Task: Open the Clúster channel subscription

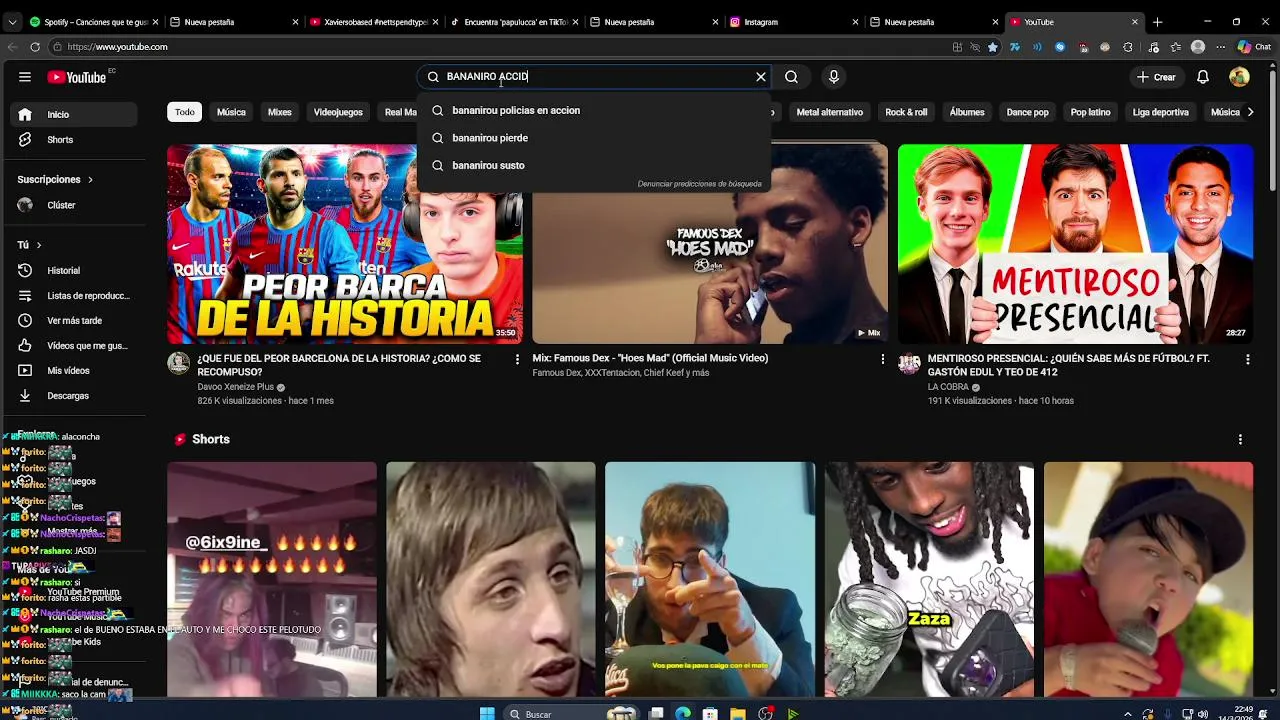Action: (75, 205)
